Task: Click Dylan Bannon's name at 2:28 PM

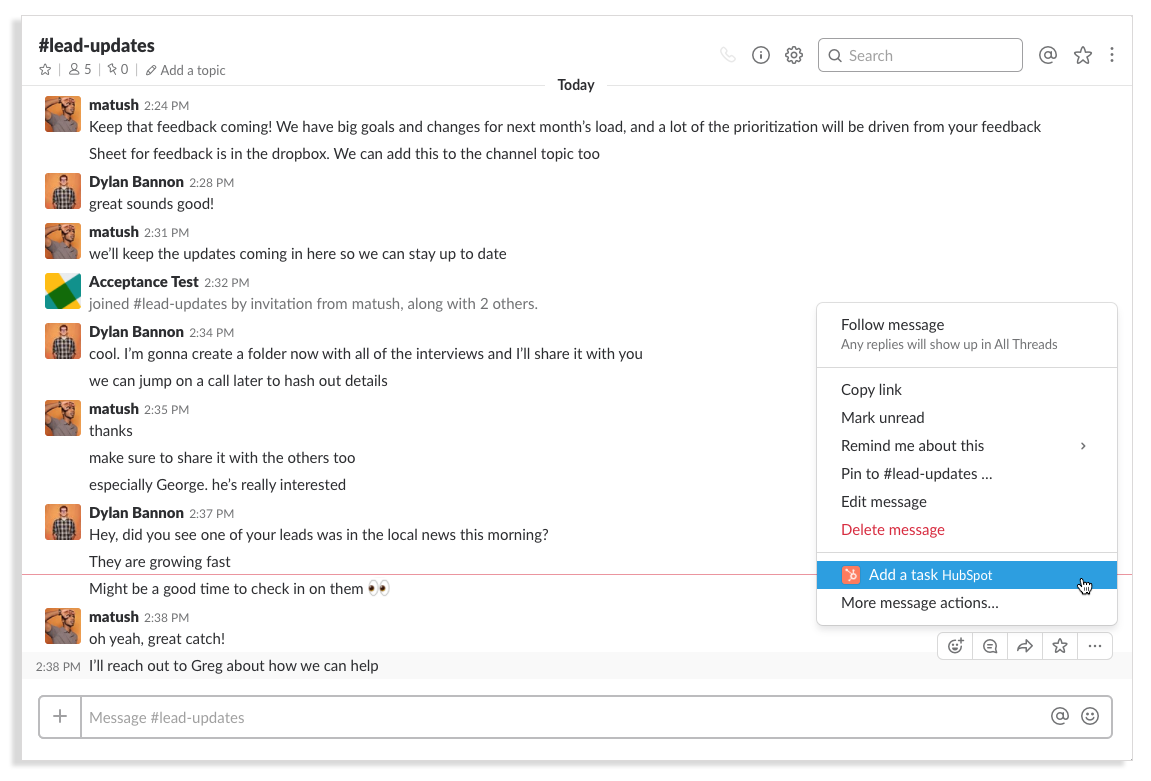Action: point(136,182)
